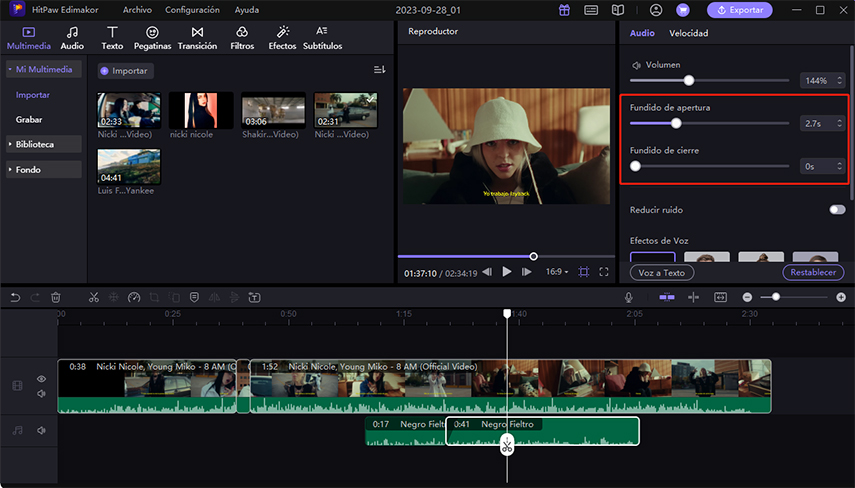Click the play button in player

pos(507,272)
